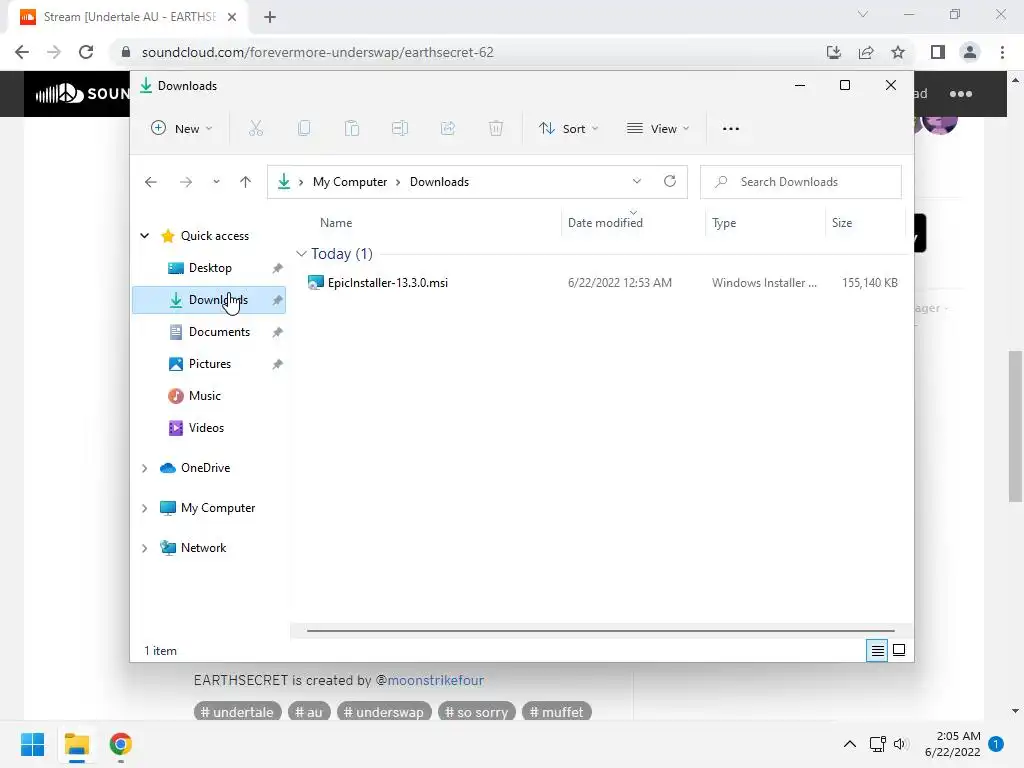The image size is (1024, 768).
Task: Select Desktop in Quick access
Action: [x=209, y=268]
